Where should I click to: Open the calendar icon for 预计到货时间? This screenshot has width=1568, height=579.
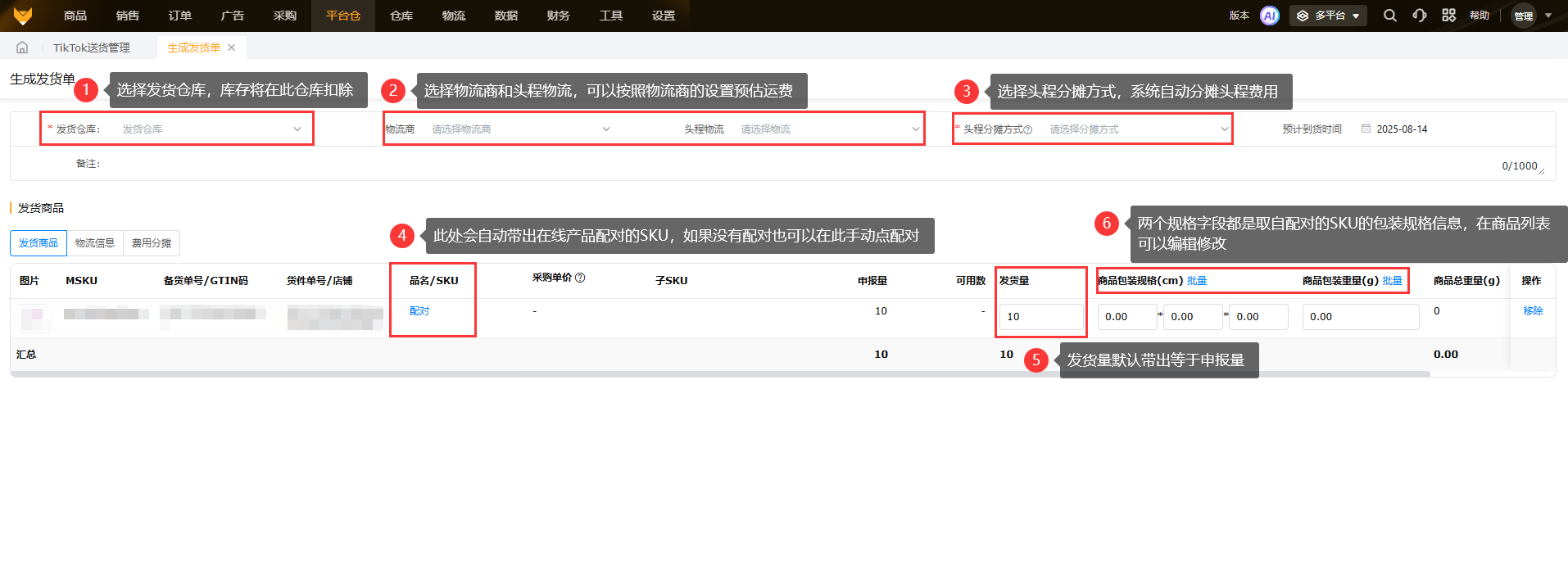pos(1366,129)
